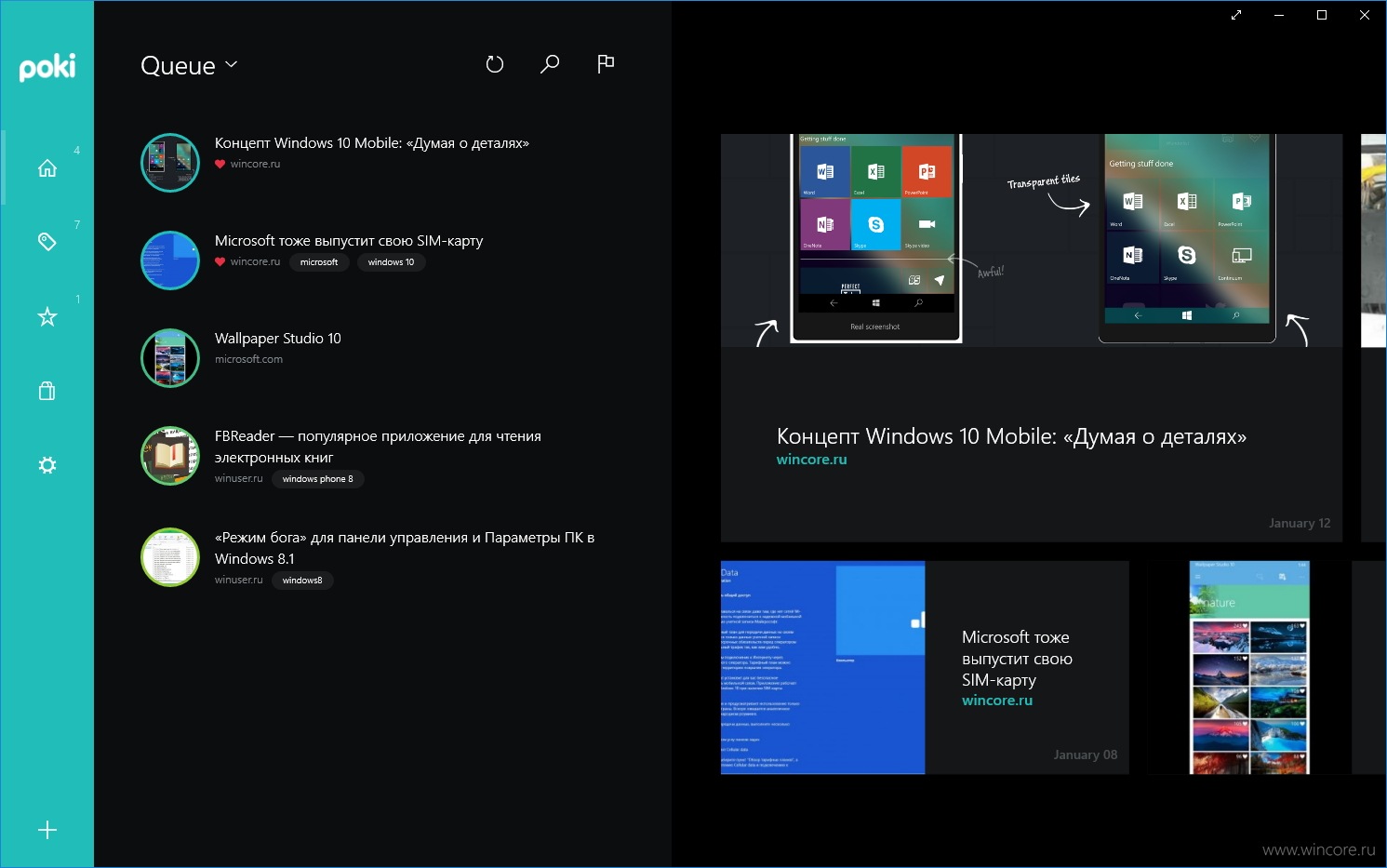The image size is (1387, 868).
Task: Open search with magnifier icon
Action: [x=550, y=64]
